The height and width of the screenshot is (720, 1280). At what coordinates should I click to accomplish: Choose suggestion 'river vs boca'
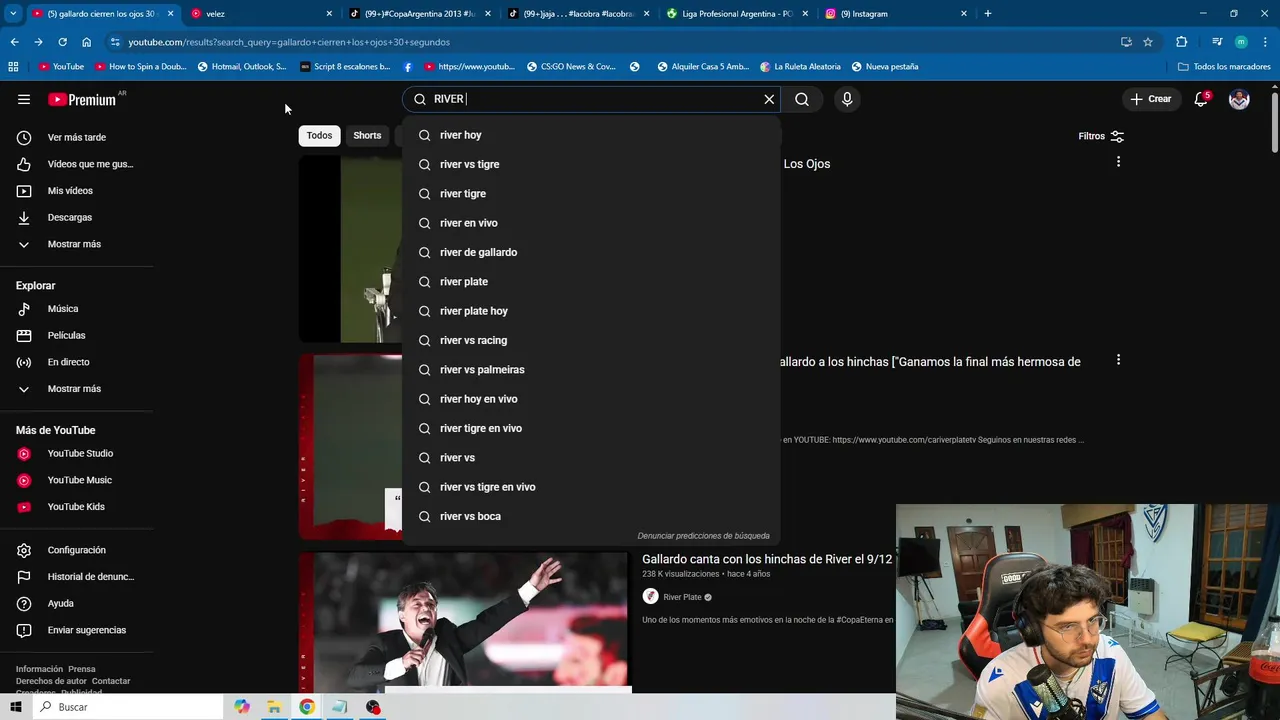coord(591,516)
